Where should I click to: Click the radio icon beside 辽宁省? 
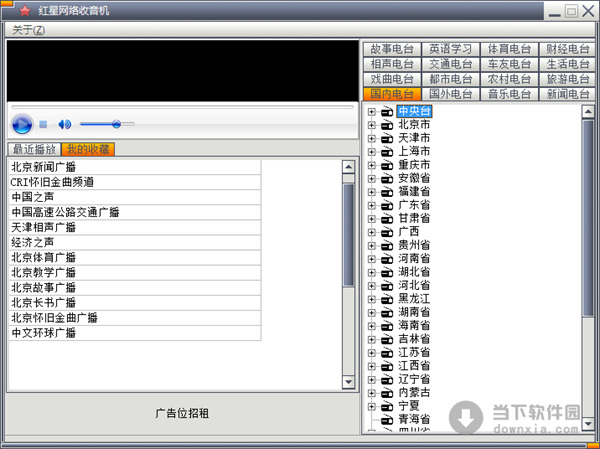pos(387,379)
